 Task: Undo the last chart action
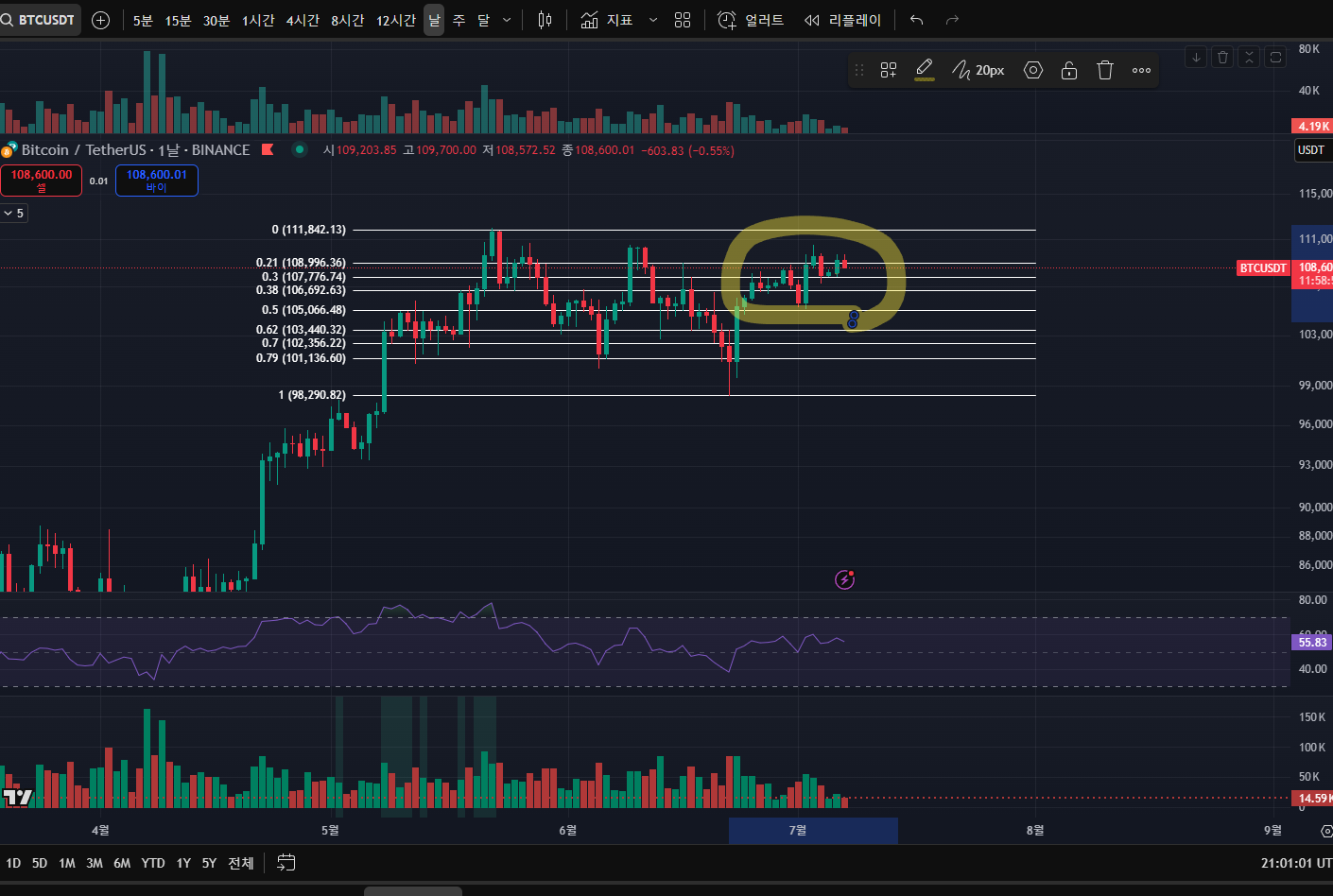(x=916, y=20)
